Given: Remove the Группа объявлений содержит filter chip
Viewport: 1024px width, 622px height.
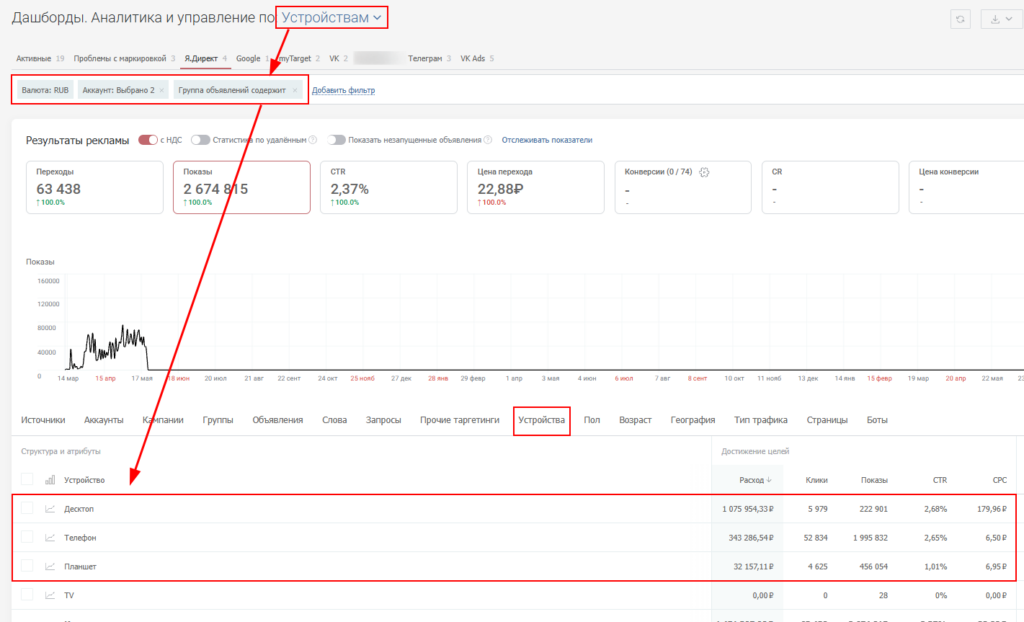Looking at the screenshot, I should click(295, 90).
